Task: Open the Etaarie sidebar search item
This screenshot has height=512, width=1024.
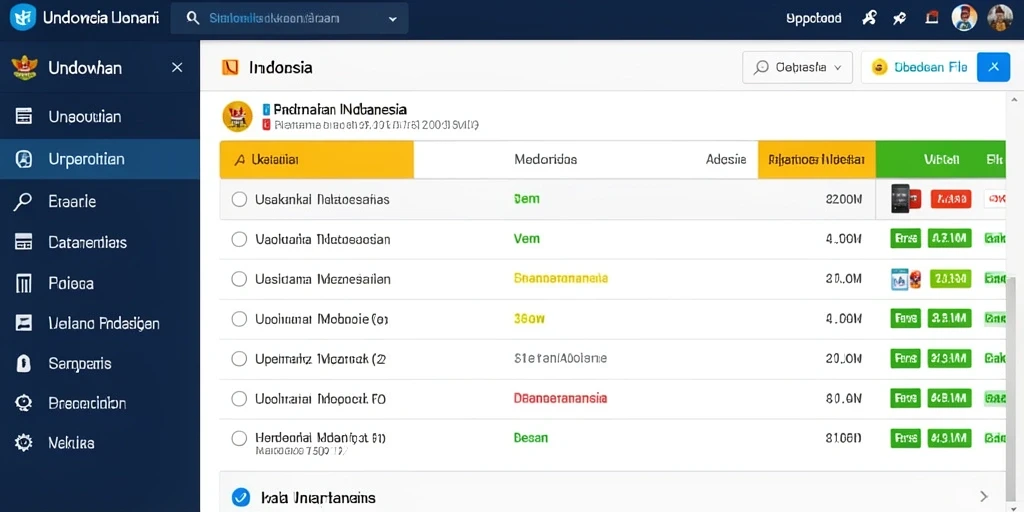Action: click(x=100, y=201)
